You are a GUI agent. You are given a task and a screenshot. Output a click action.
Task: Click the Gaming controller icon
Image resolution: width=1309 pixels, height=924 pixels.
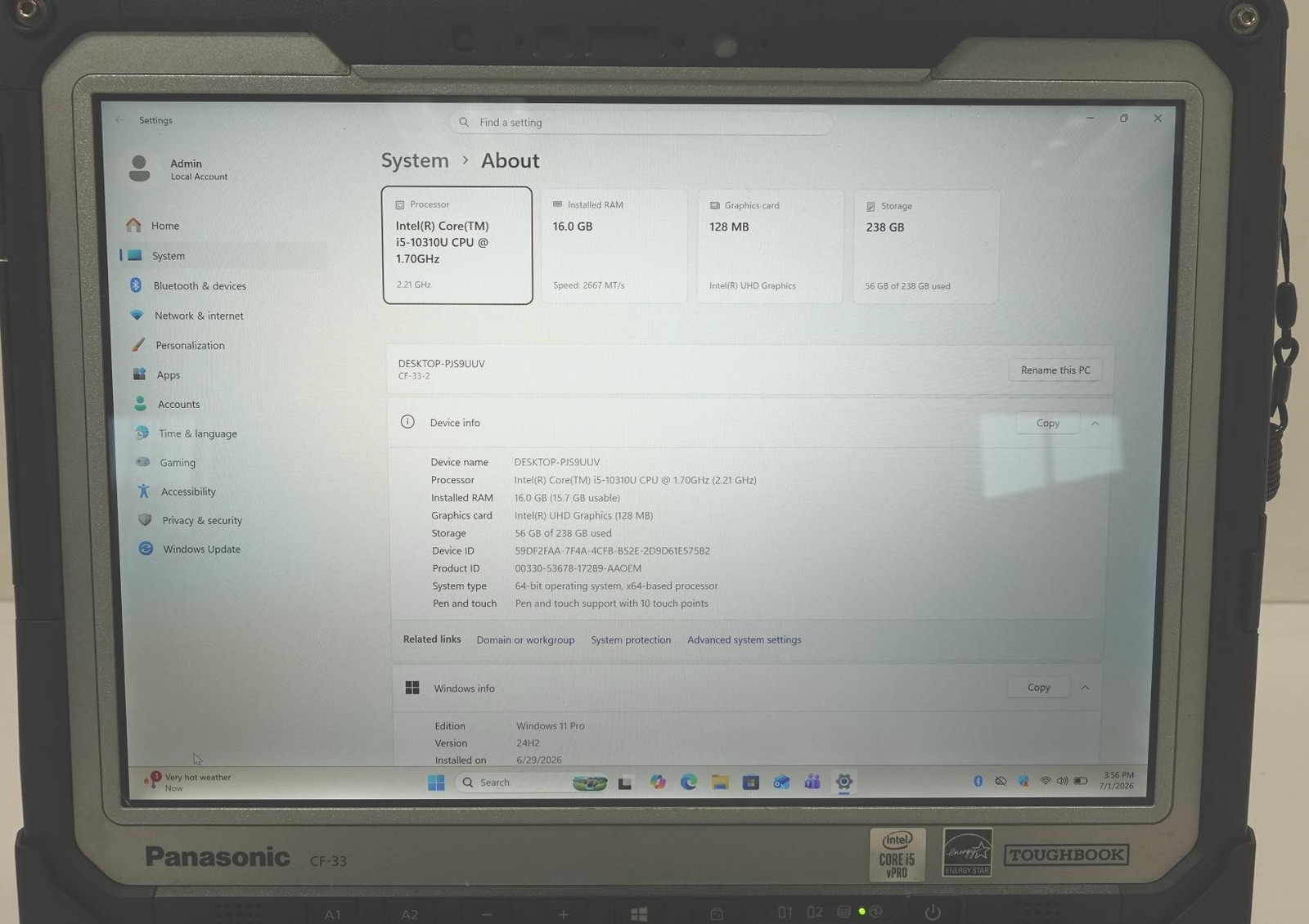click(143, 462)
